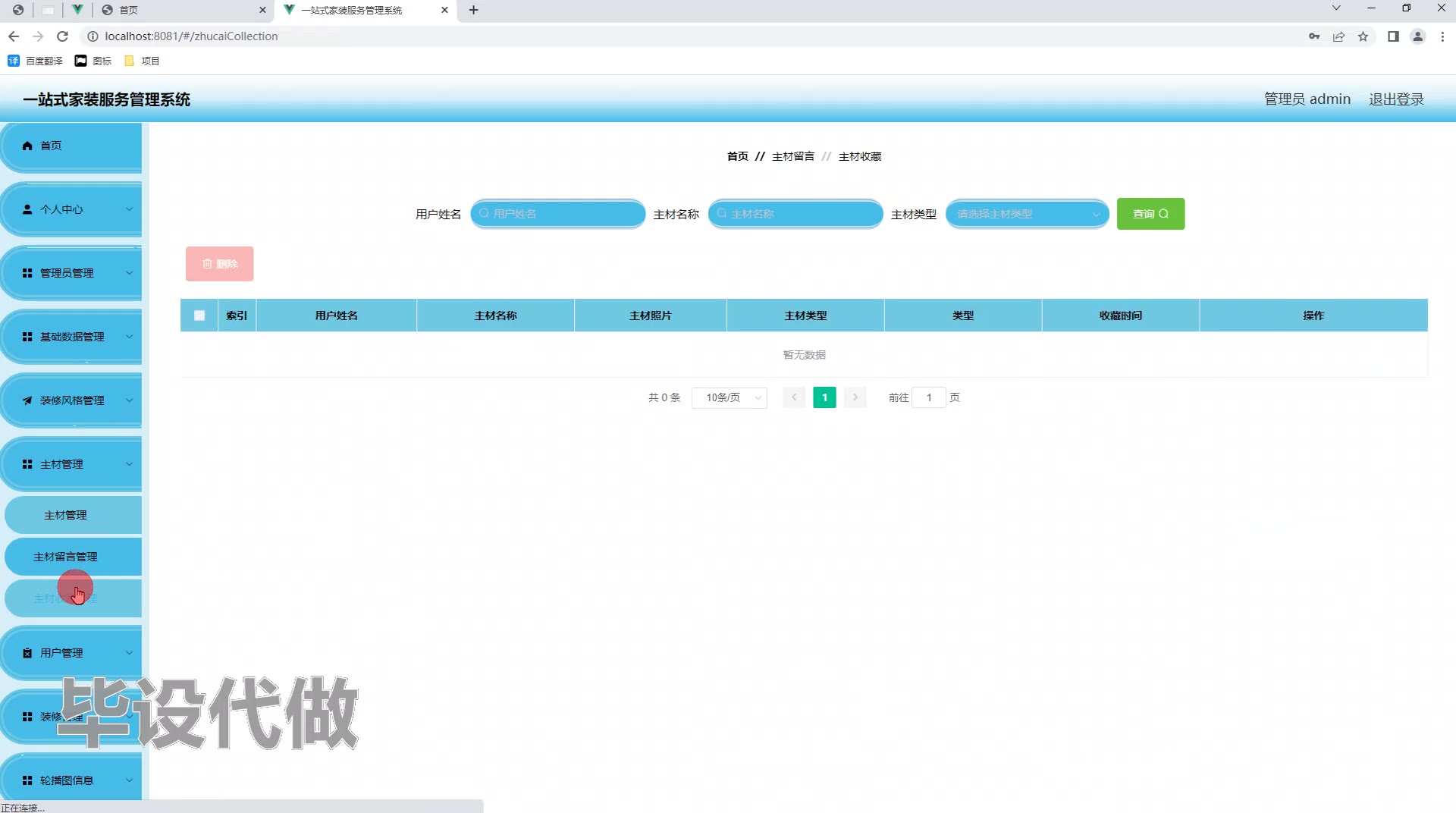Focus the 用户姓名 search field
The image size is (1456, 813).
click(x=558, y=214)
